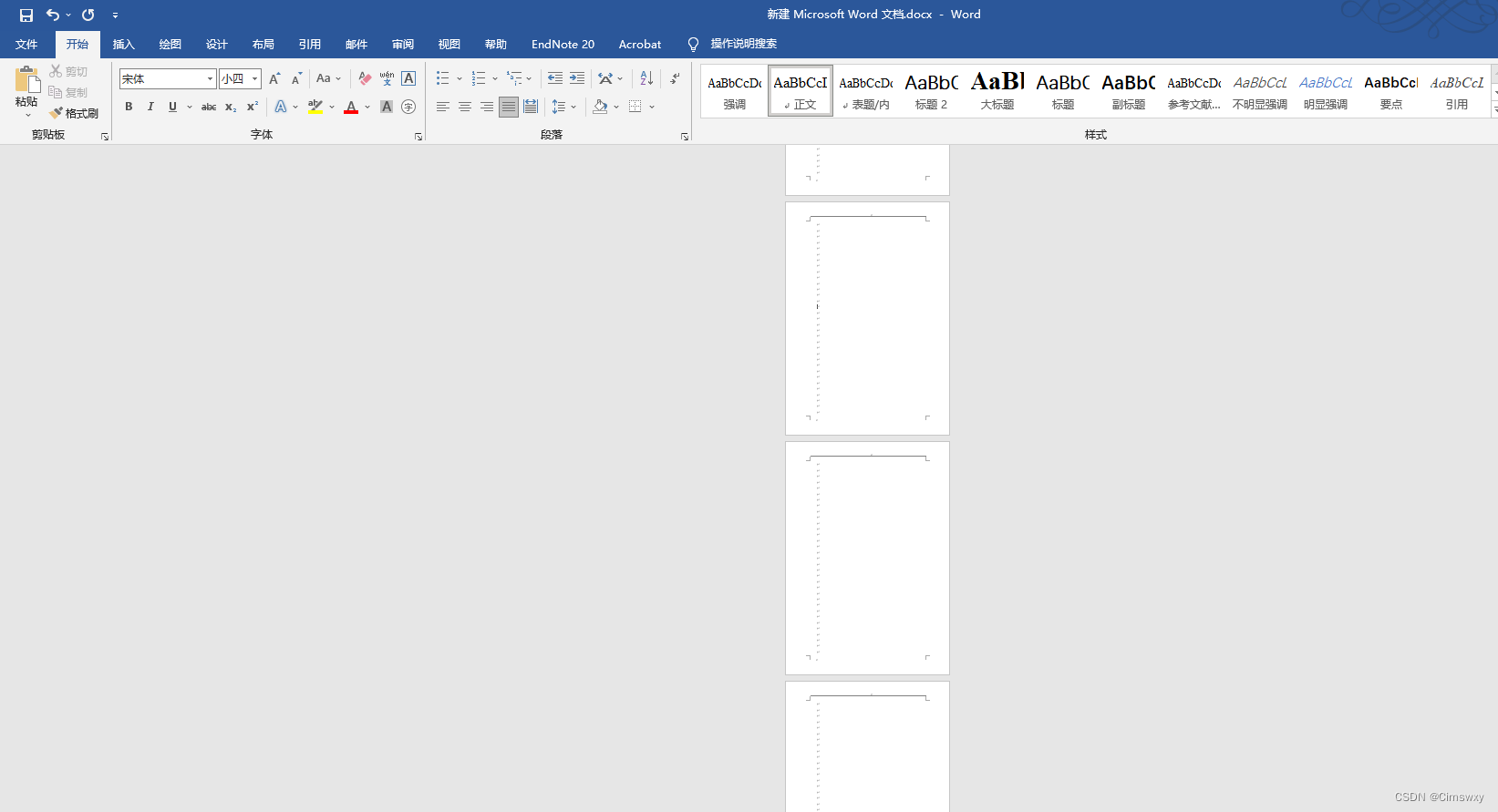Toggle superscript formatting
Screen dimensions: 1498x812
click(x=253, y=107)
